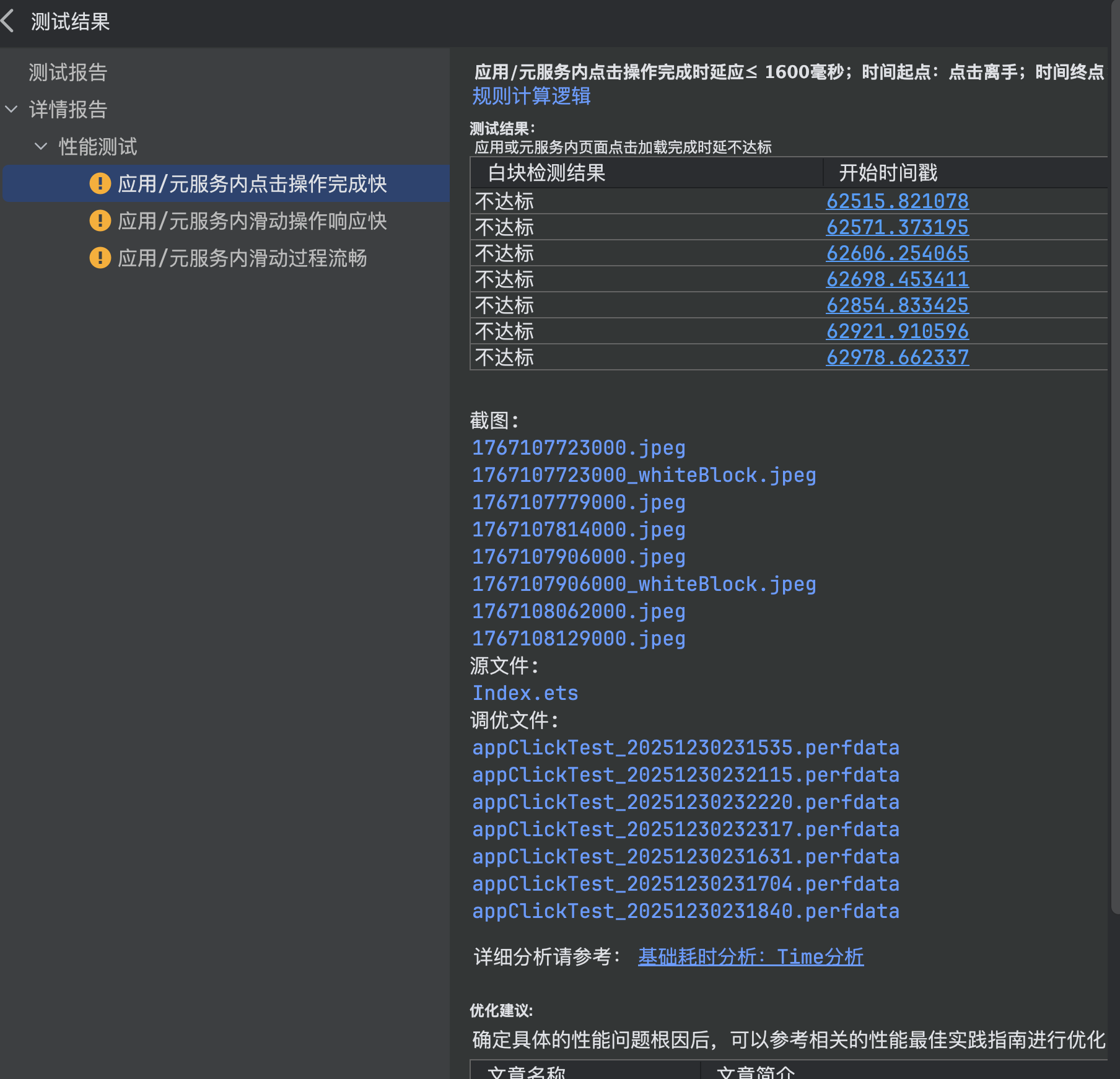The height and width of the screenshot is (1079, 1120).
Task: Open appClickTest_20251230231704.perfdata file
Action: click(x=686, y=884)
